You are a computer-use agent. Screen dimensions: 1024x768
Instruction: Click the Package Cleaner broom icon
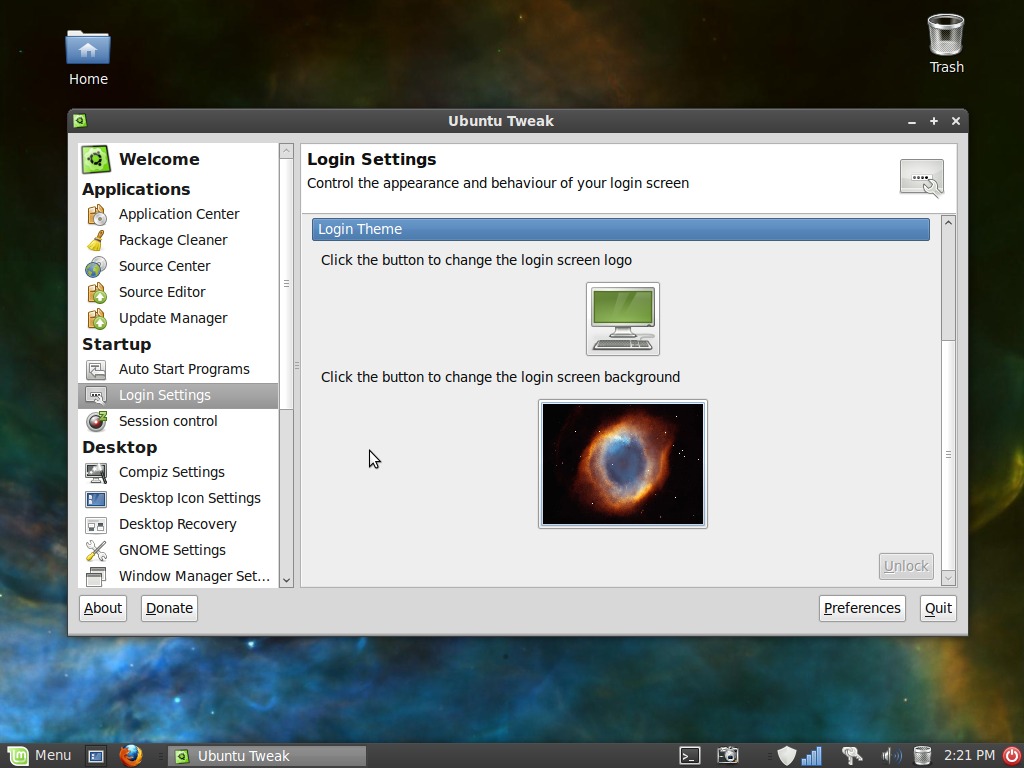pyautogui.click(x=97, y=240)
